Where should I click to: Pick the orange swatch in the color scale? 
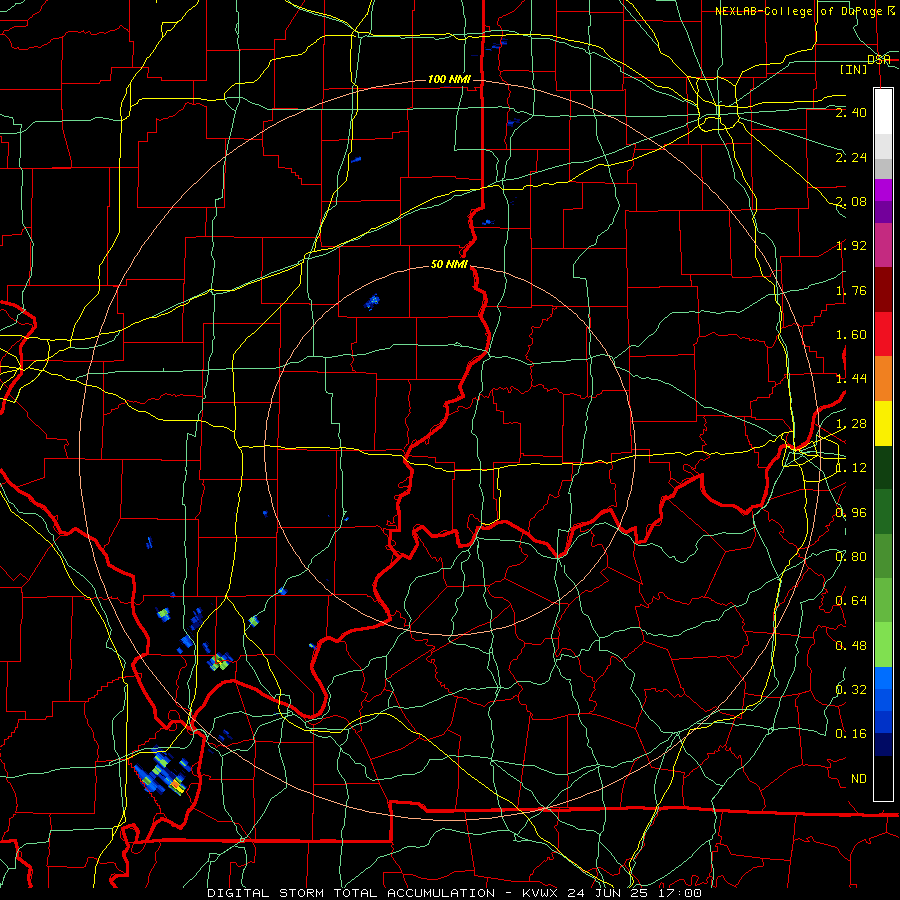pyautogui.click(x=883, y=379)
